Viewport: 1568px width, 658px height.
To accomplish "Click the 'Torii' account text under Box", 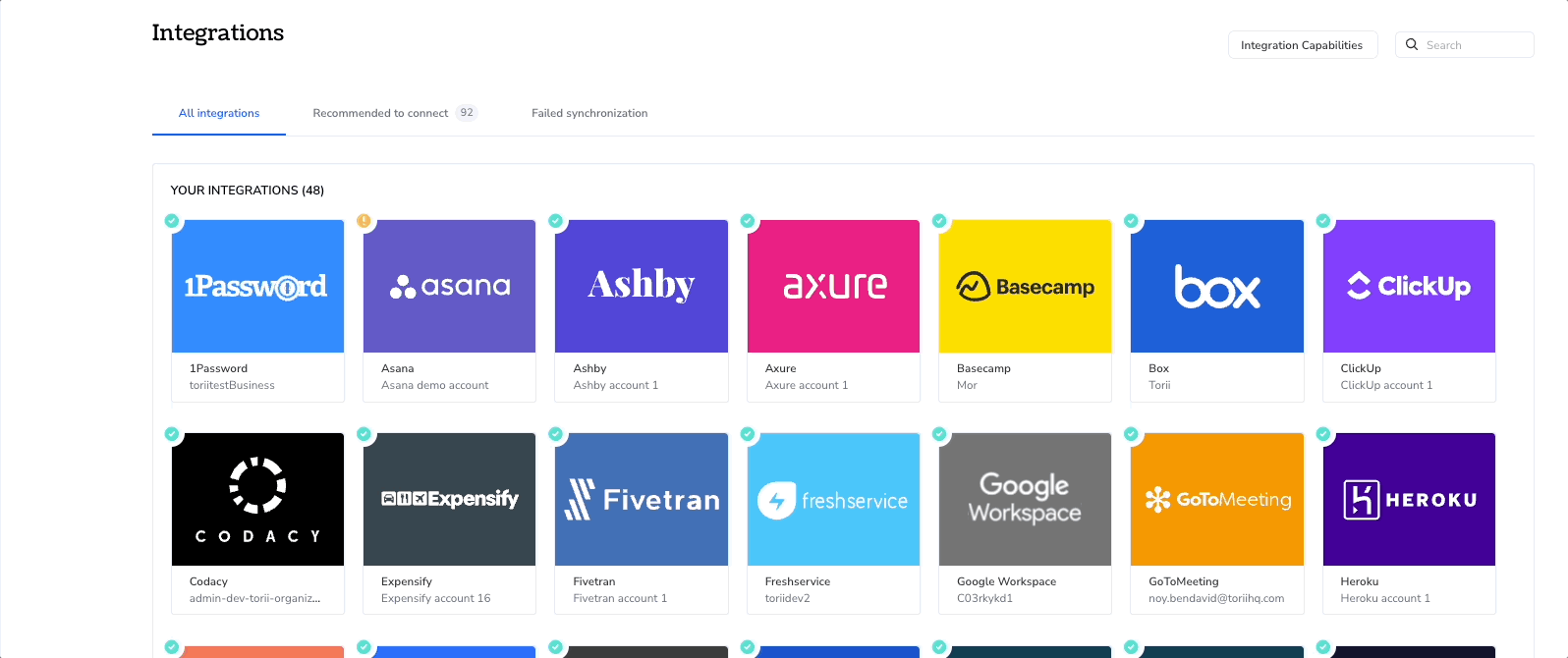I will (x=1159, y=385).
